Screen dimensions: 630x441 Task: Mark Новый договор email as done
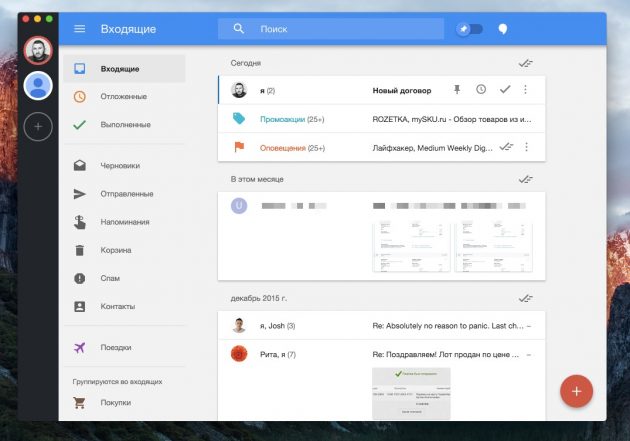coord(505,89)
